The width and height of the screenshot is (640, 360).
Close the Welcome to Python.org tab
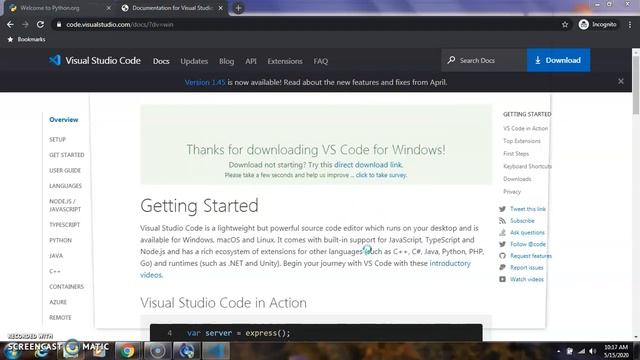click(x=109, y=8)
